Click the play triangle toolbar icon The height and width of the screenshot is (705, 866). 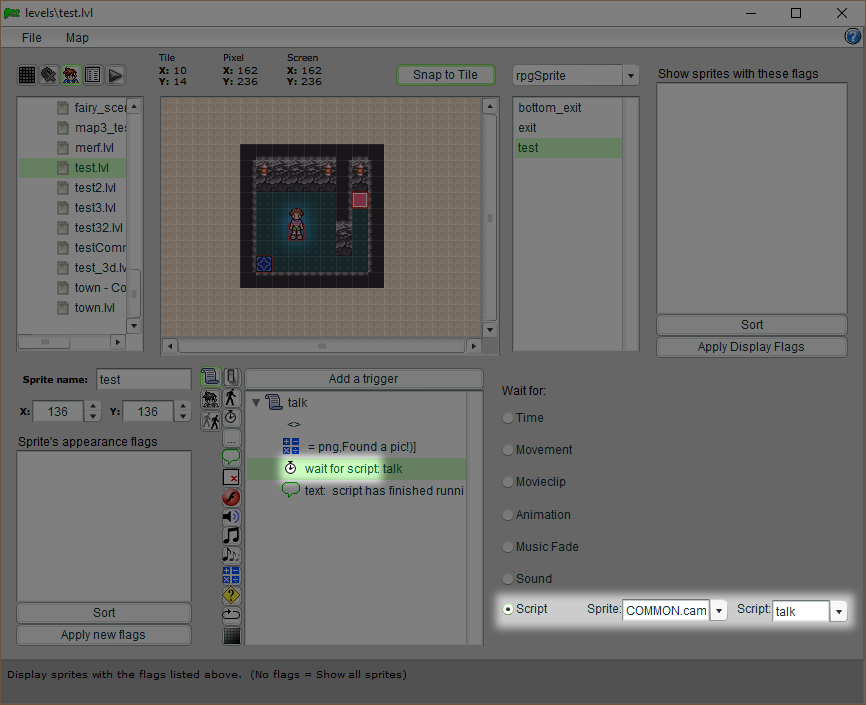pos(116,75)
